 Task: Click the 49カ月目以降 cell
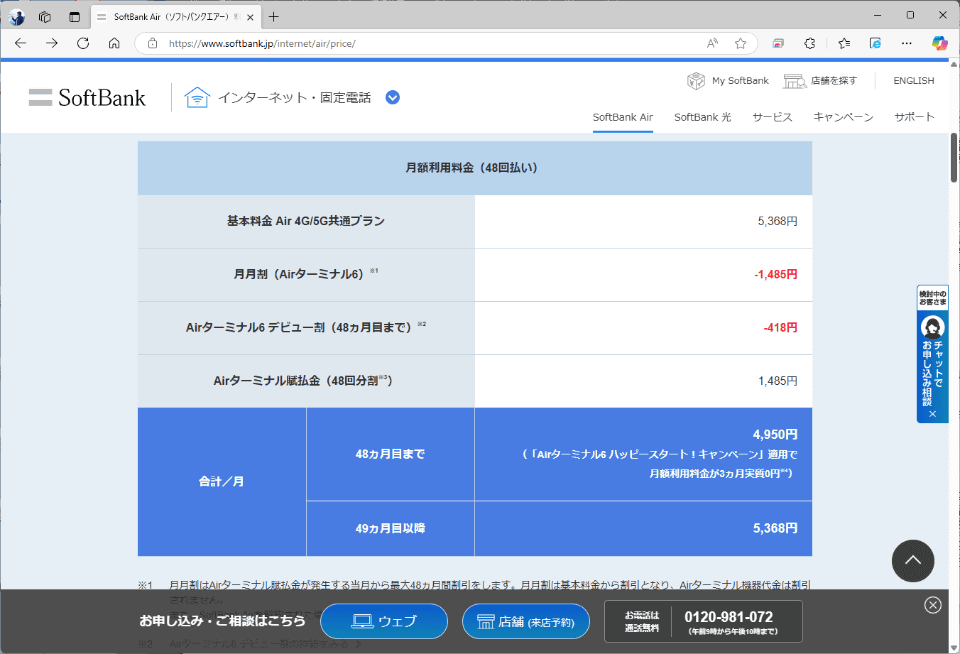(x=390, y=528)
